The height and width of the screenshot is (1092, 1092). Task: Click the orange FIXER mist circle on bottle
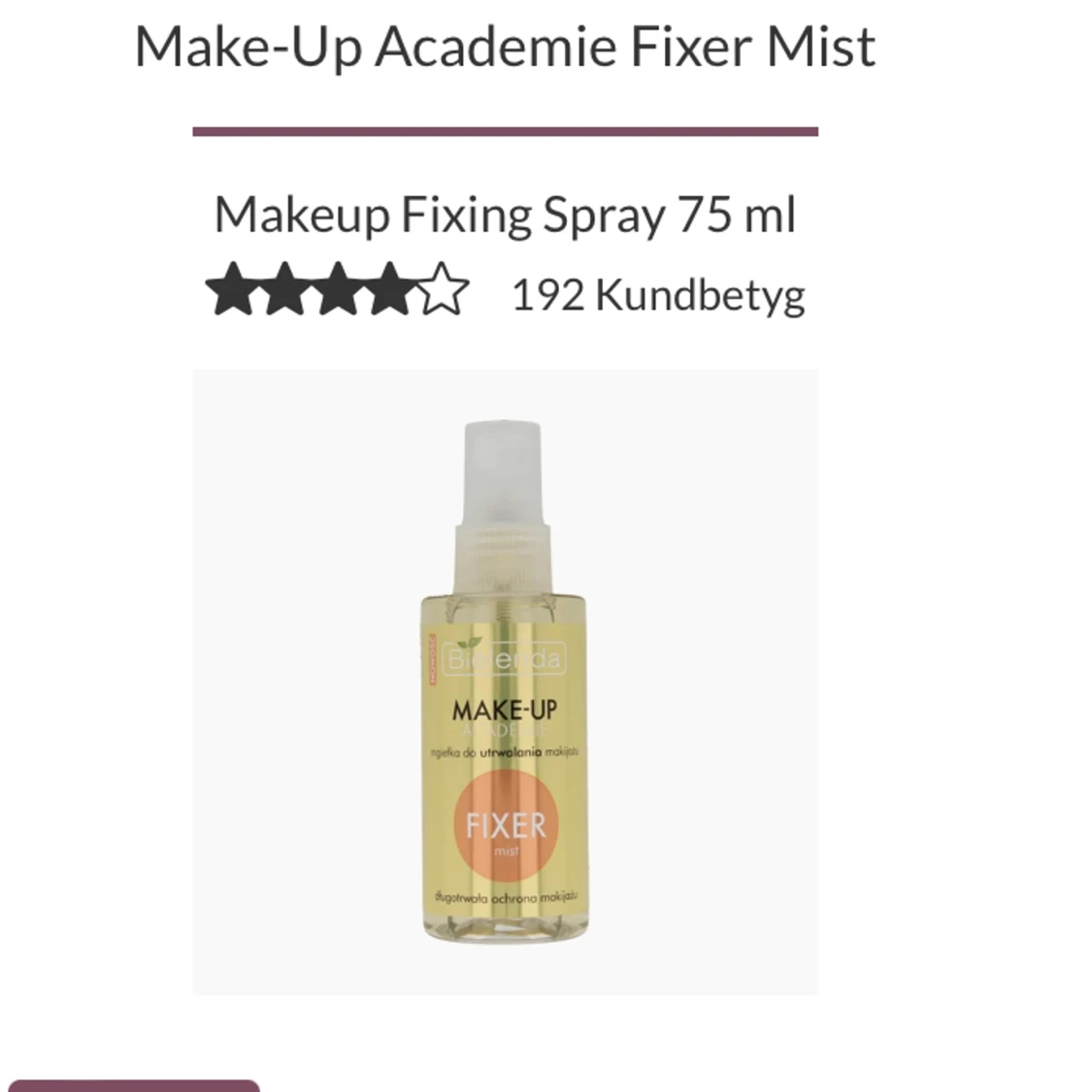[x=506, y=826]
